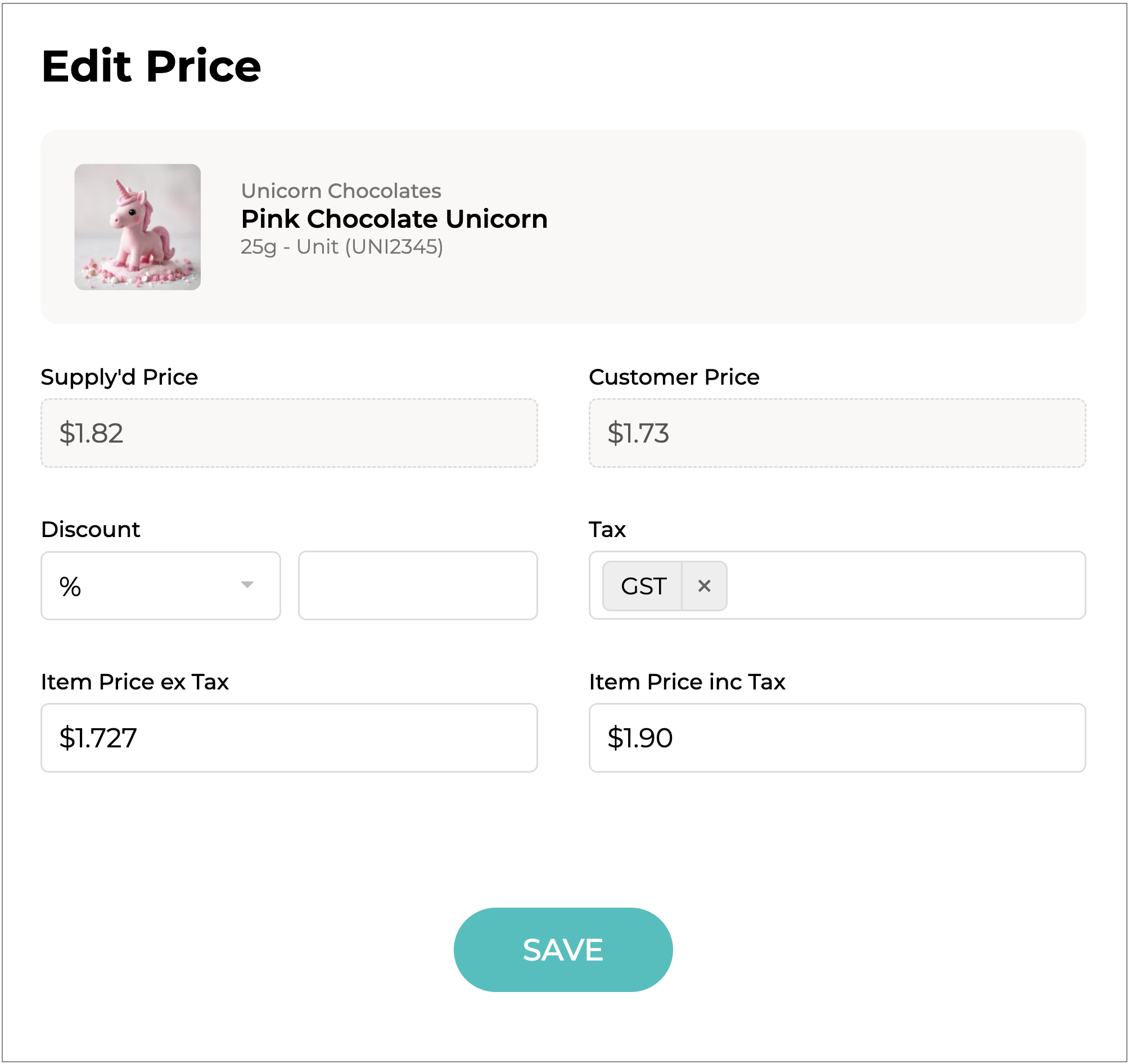The width and height of the screenshot is (1128, 1064).
Task: Click the Edit Price heading
Action: click(x=151, y=66)
